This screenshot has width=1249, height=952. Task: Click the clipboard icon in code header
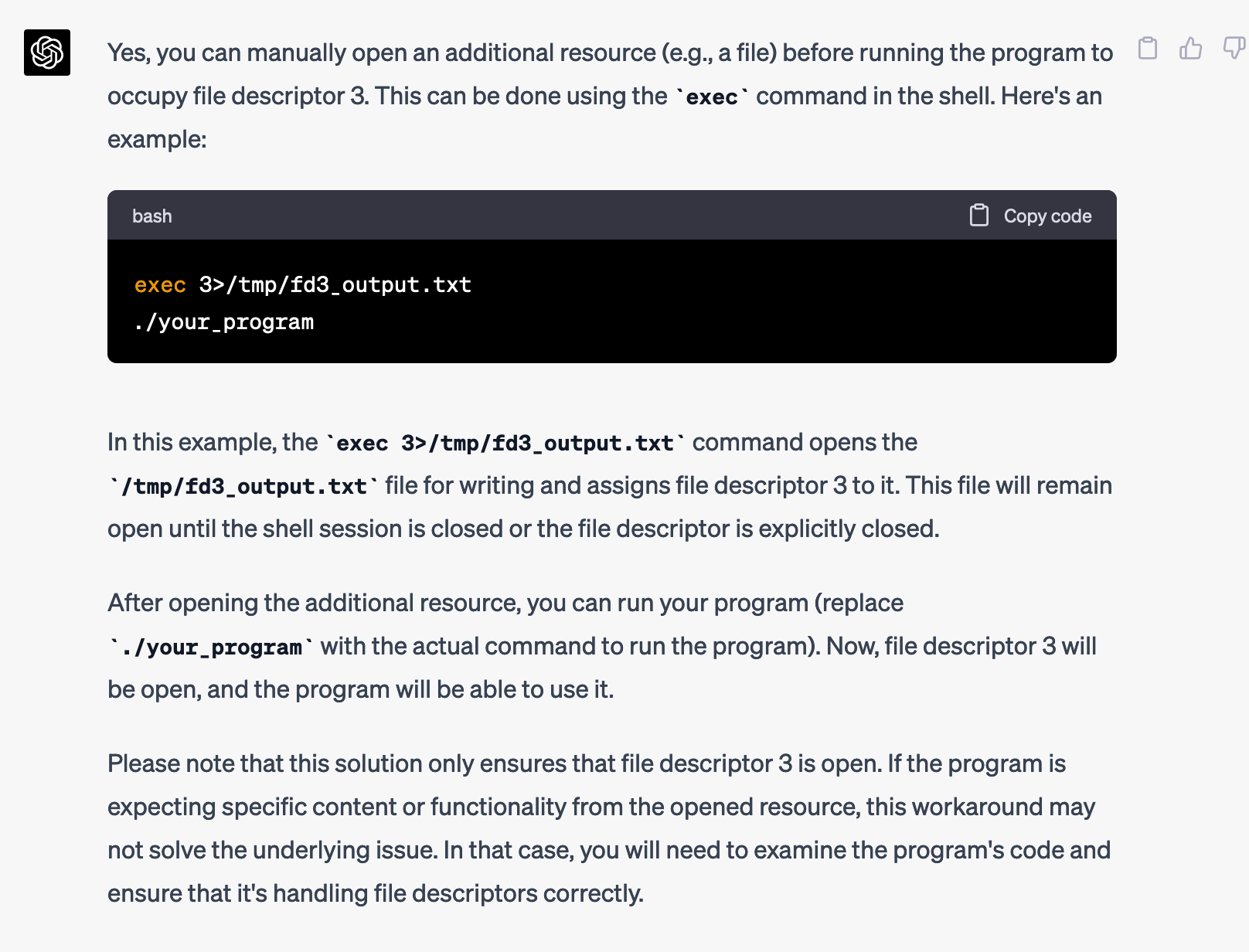pyautogui.click(x=978, y=216)
